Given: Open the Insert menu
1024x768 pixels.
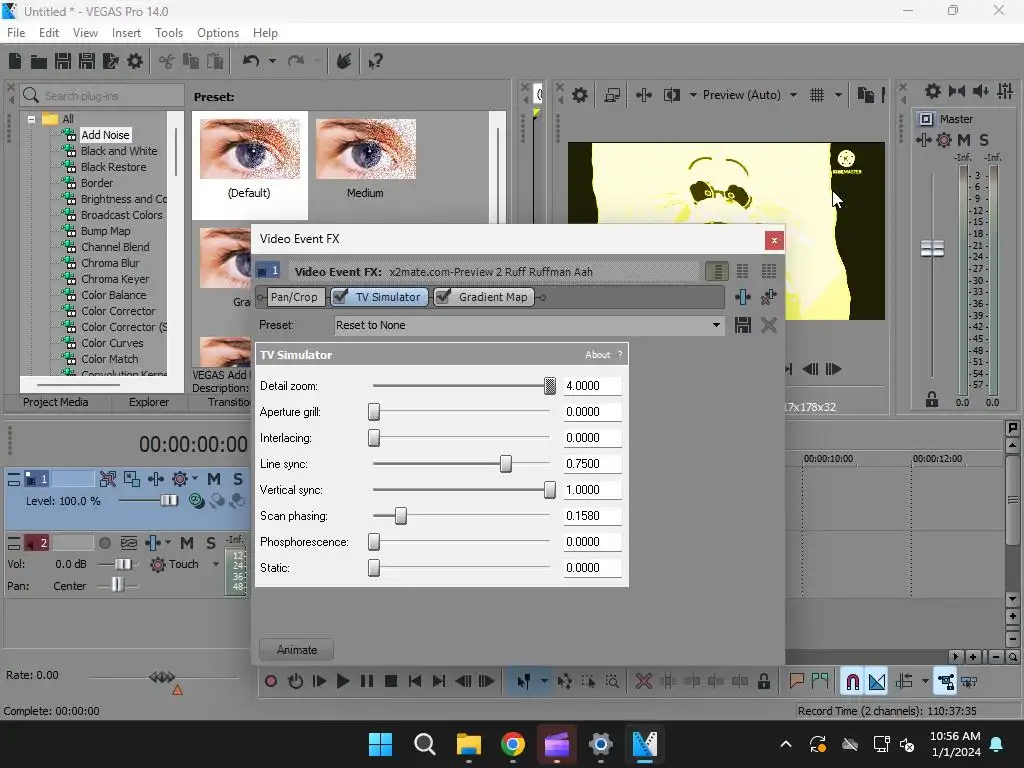Looking at the screenshot, I should point(126,33).
